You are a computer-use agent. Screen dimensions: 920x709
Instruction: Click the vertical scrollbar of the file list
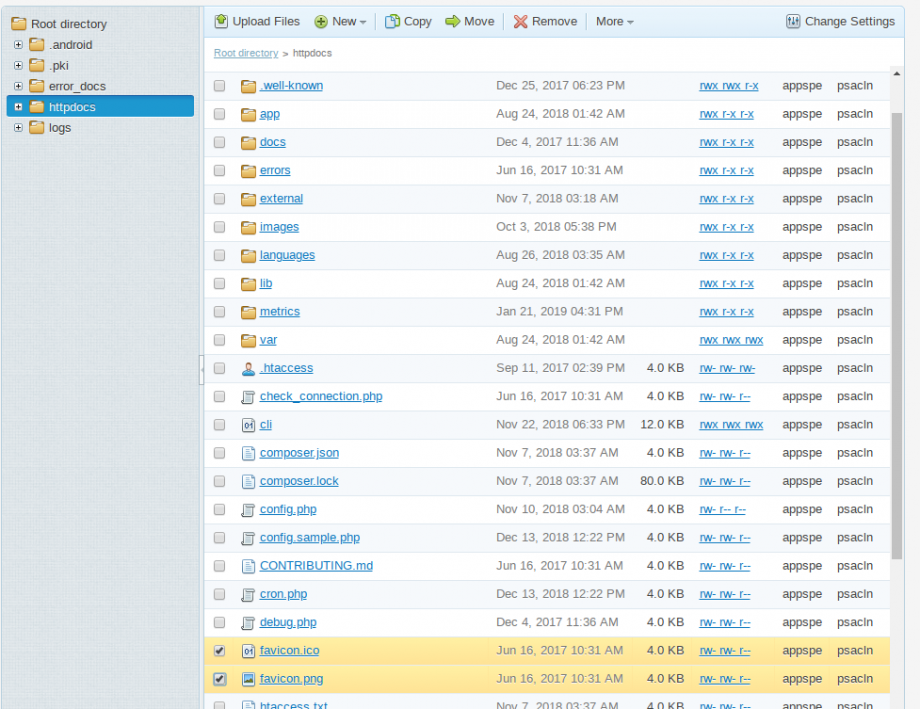(896, 330)
